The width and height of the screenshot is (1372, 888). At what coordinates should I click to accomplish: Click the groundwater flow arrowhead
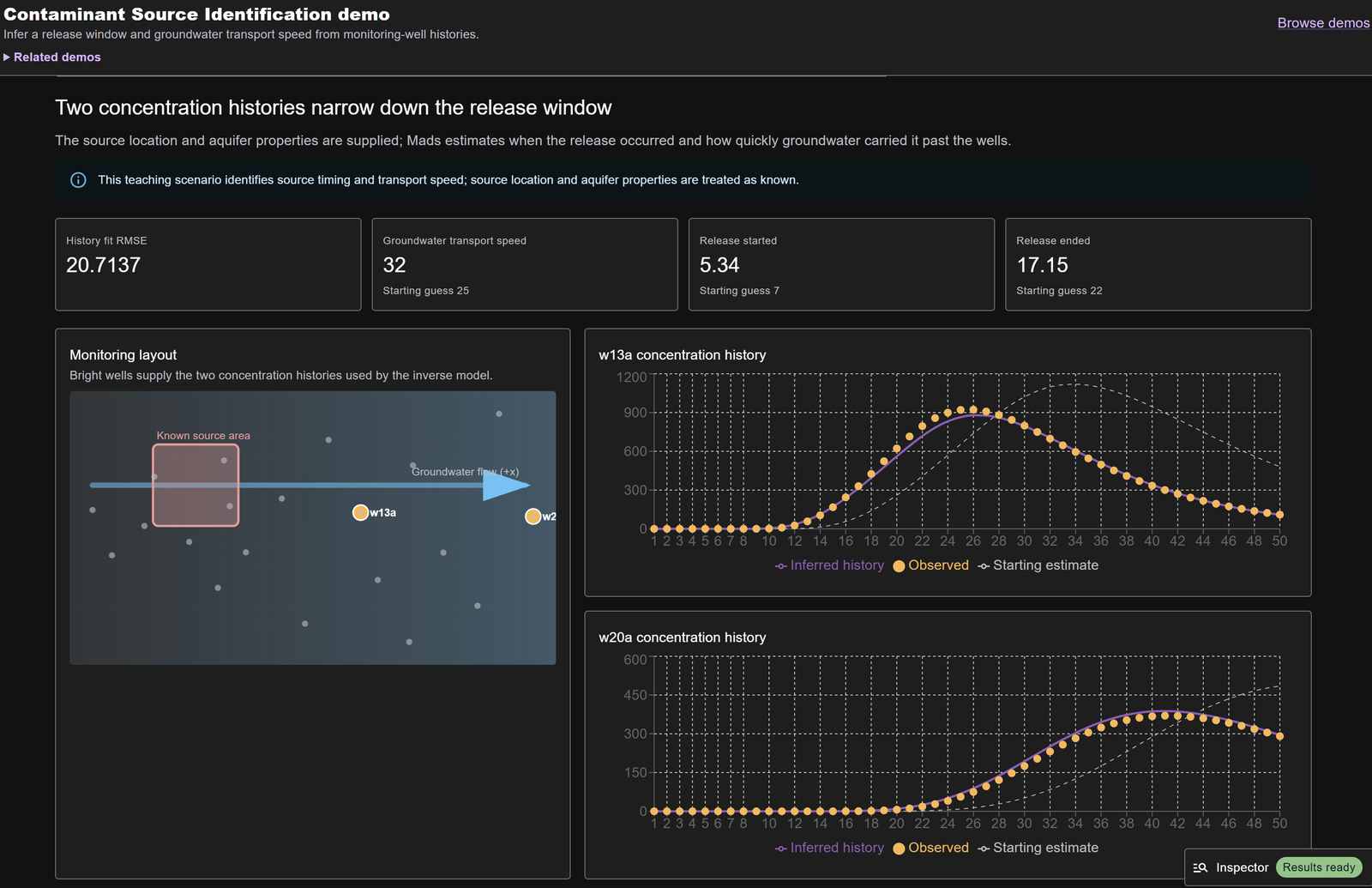coord(506,486)
